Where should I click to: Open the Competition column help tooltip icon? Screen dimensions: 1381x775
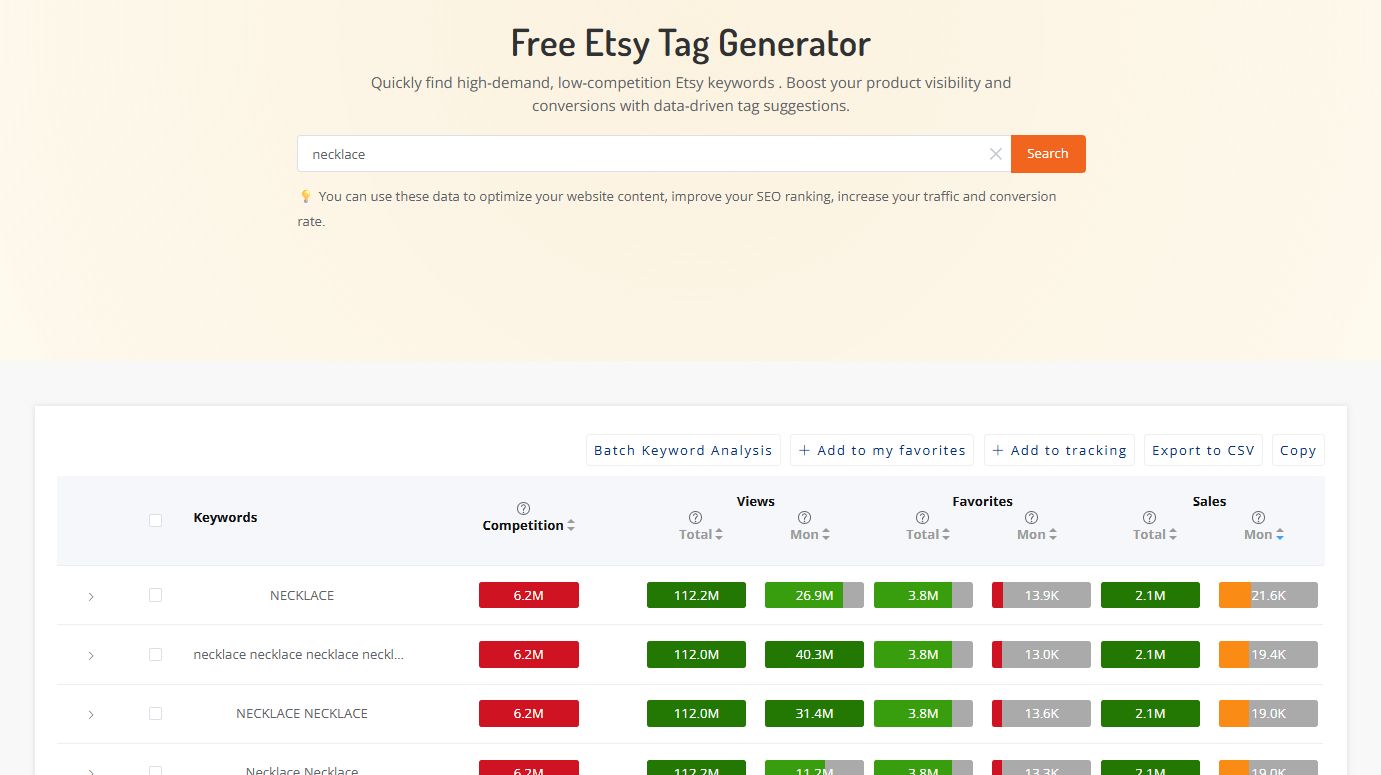523,507
